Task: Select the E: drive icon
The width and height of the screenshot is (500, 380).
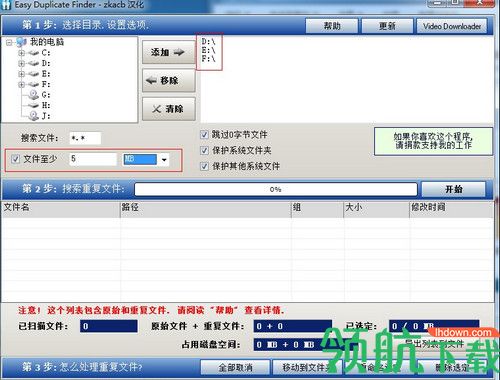Action: point(33,74)
